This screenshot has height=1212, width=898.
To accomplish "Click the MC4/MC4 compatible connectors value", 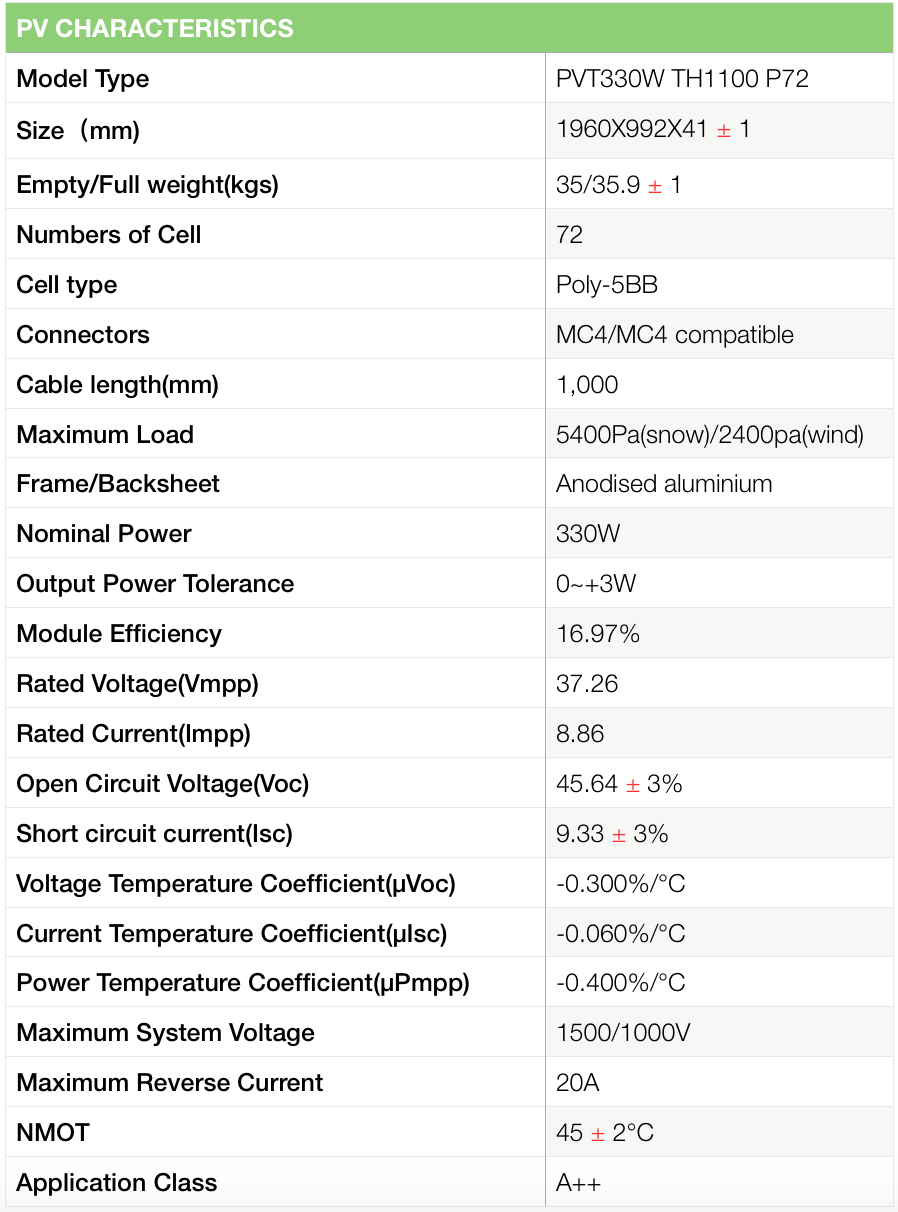I will click(675, 335).
